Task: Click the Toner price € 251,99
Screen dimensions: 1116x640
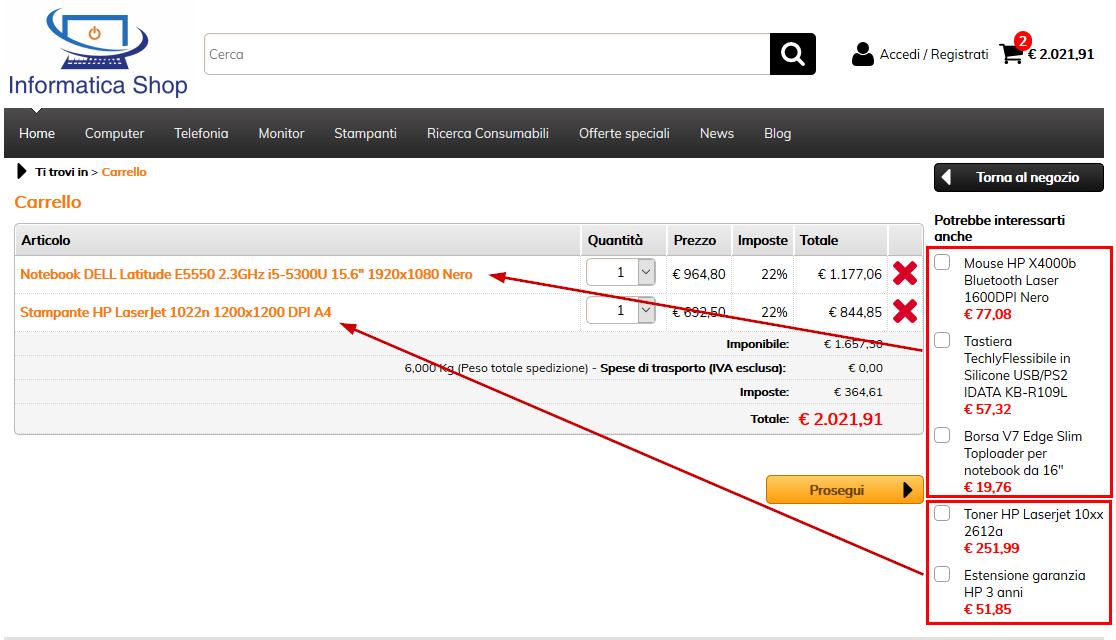Action: click(x=991, y=548)
